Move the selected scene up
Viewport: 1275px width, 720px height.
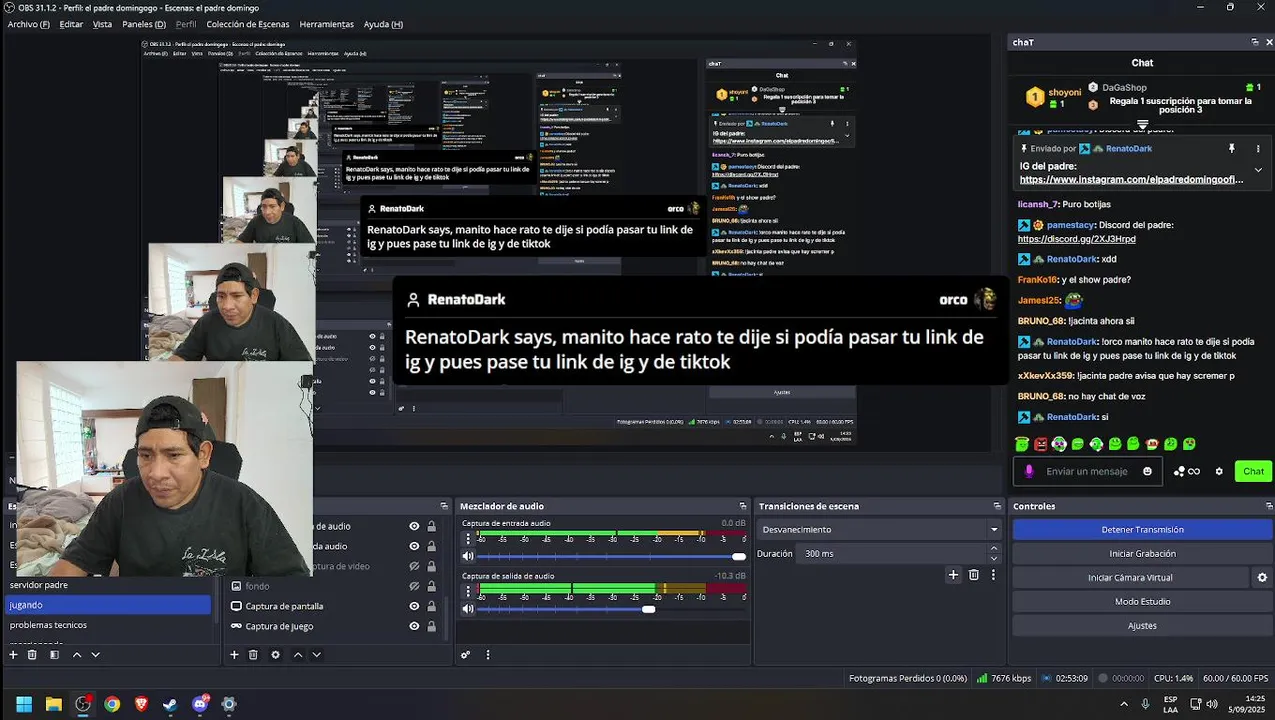(x=77, y=655)
